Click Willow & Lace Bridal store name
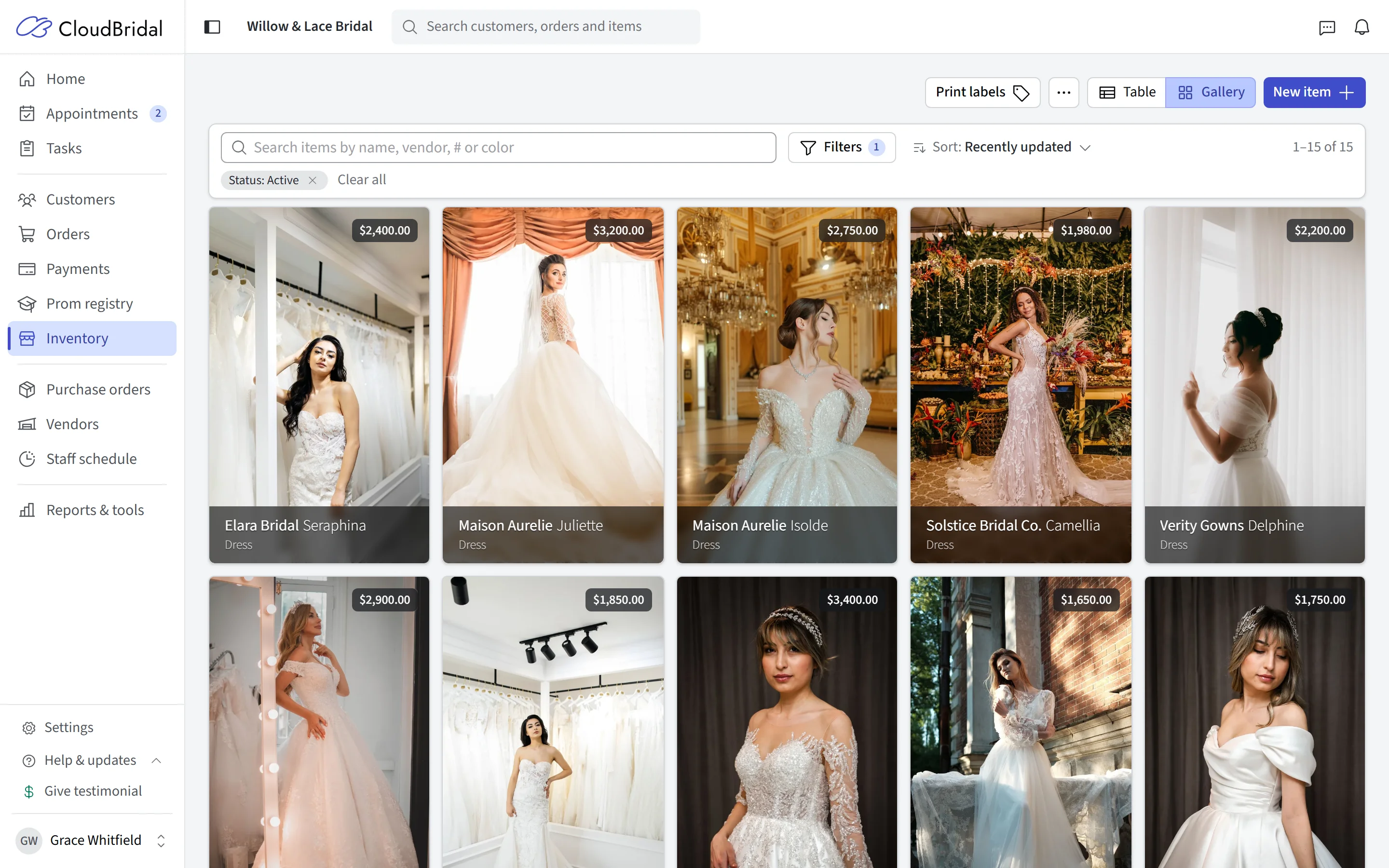Viewport: 1389px width, 868px height. tap(309, 27)
